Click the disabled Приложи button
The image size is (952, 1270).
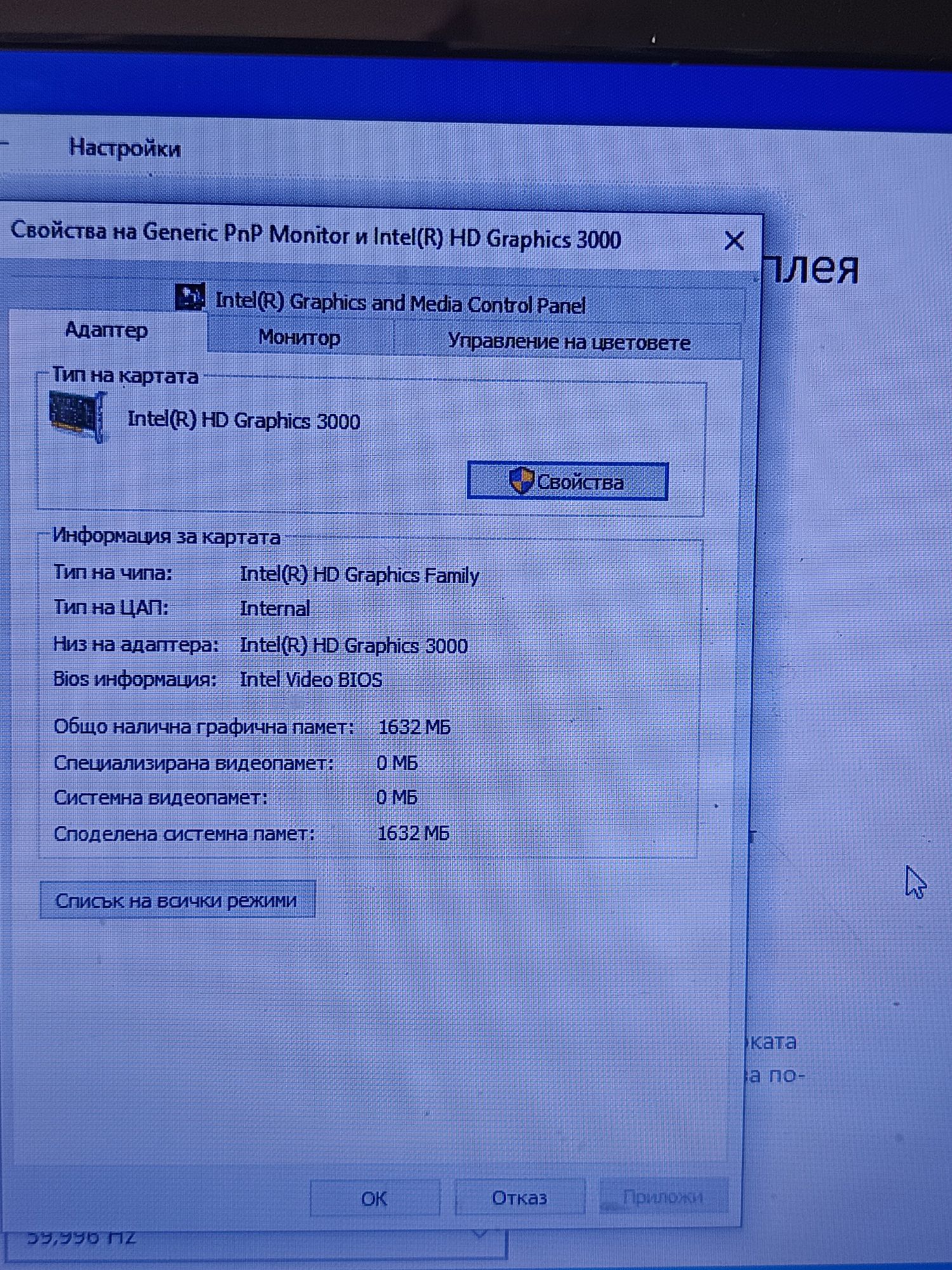[663, 1196]
